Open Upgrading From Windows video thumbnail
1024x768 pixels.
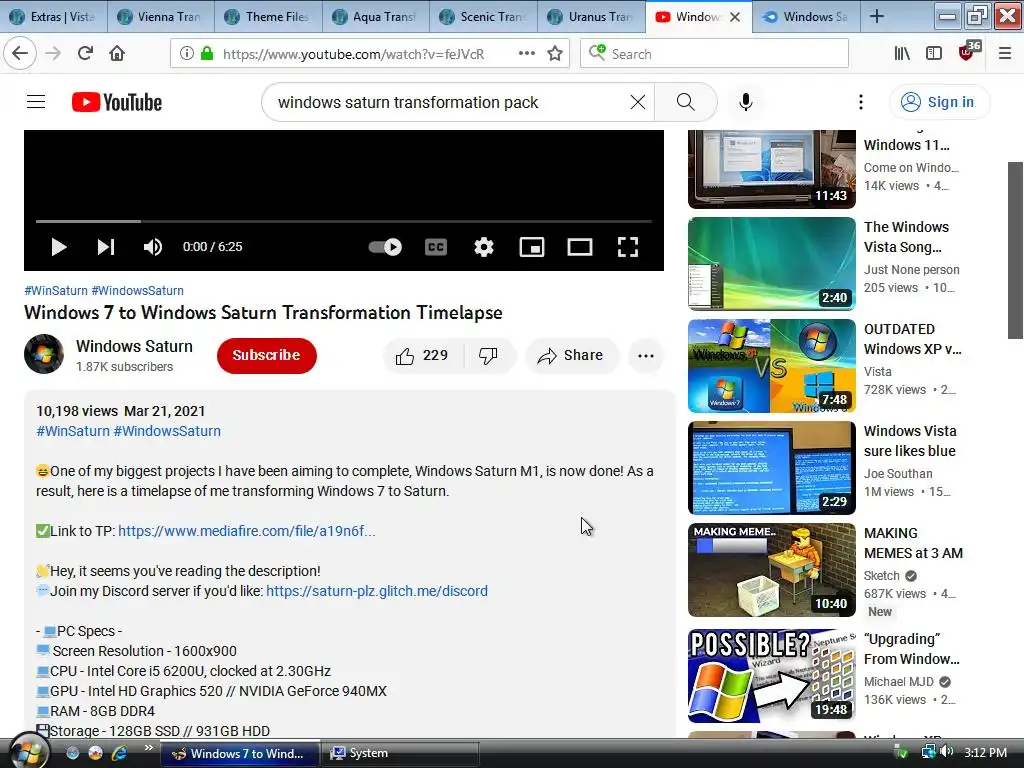pos(771,676)
